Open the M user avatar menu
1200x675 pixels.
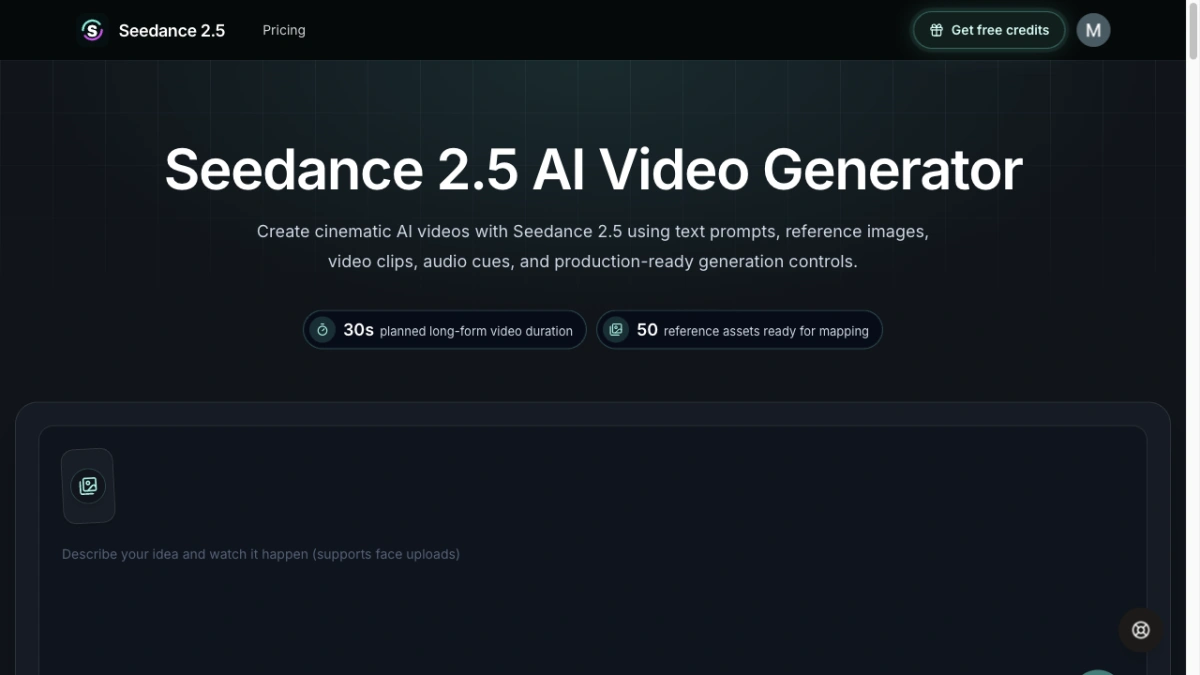pyautogui.click(x=1093, y=30)
